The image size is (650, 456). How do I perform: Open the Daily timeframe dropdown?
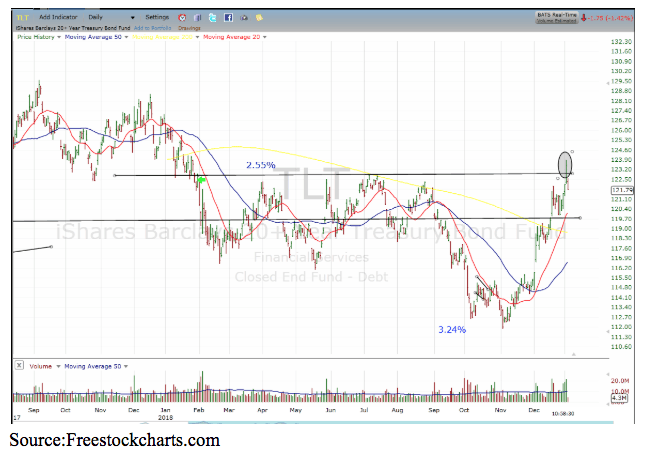tap(111, 17)
